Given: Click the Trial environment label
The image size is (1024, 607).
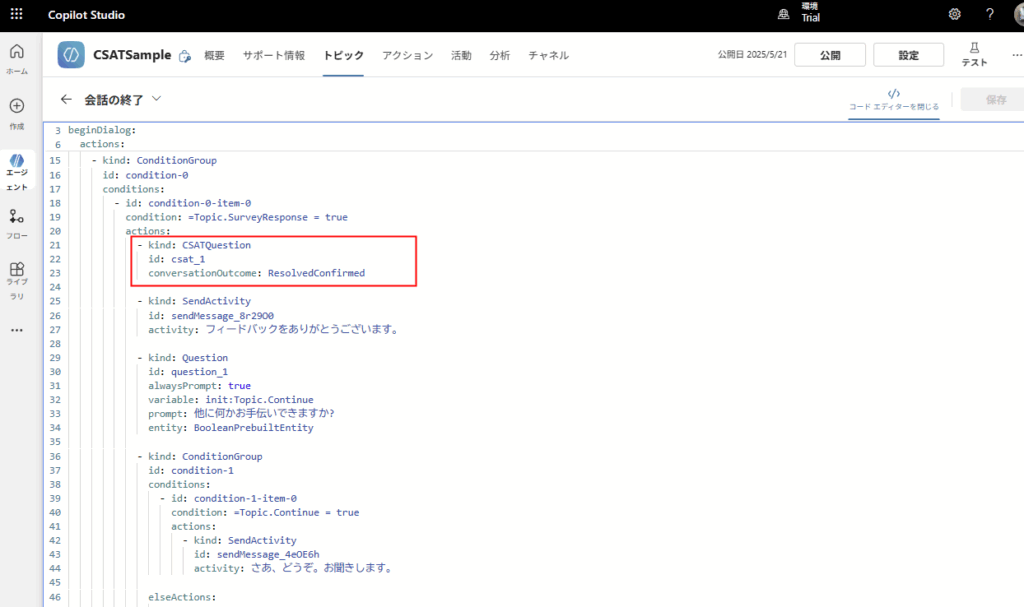Looking at the screenshot, I should (810, 18).
